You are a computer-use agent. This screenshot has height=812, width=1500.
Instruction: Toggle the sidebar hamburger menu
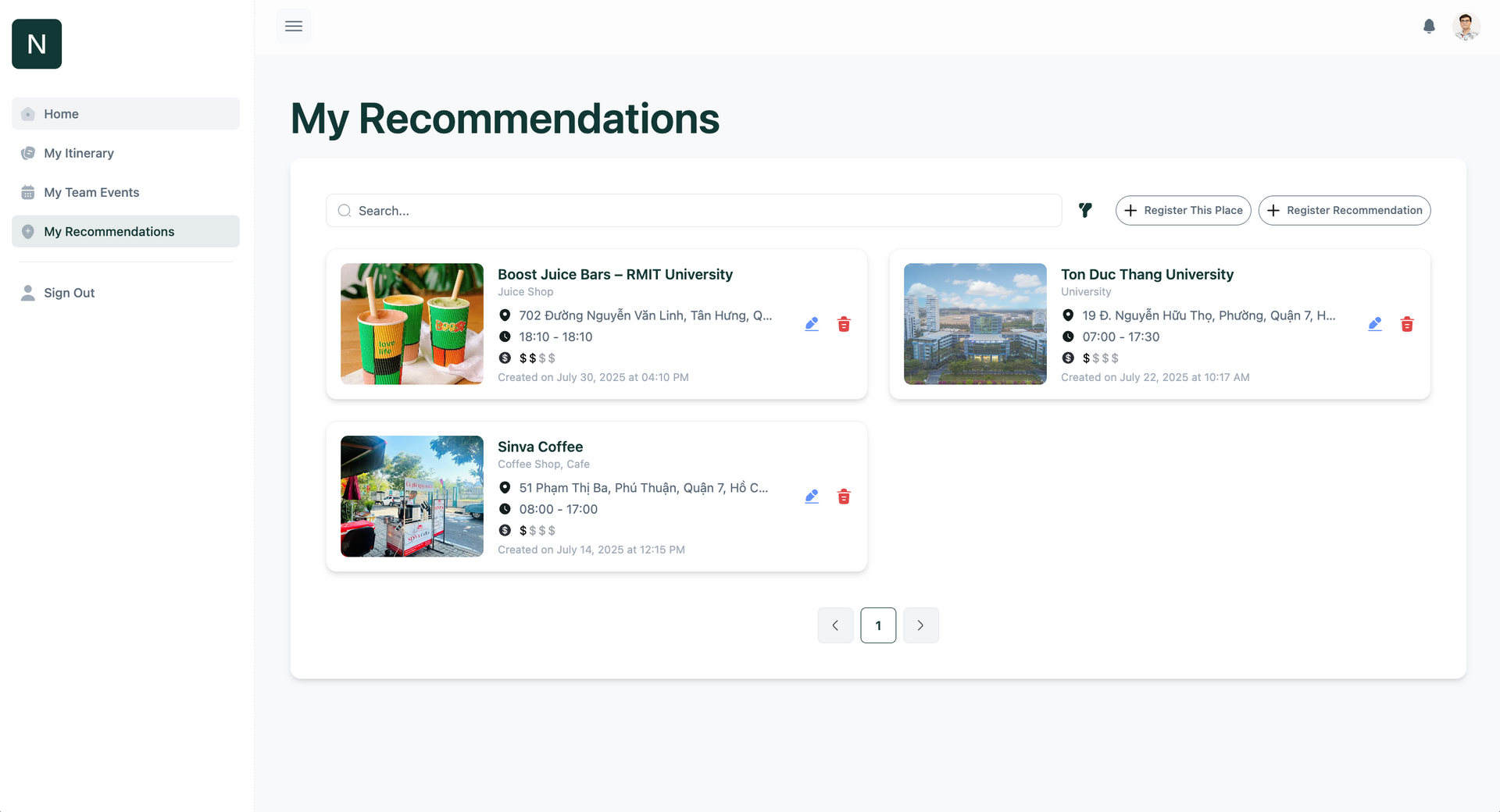(x=294, y=26)
